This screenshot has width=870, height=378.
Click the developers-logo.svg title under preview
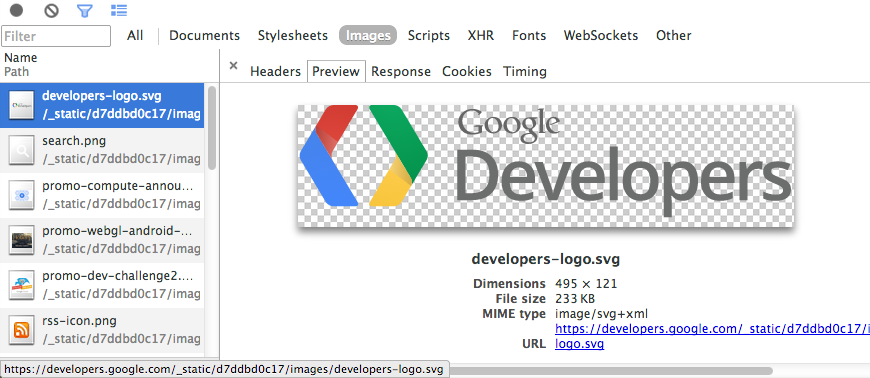[545, 259]
